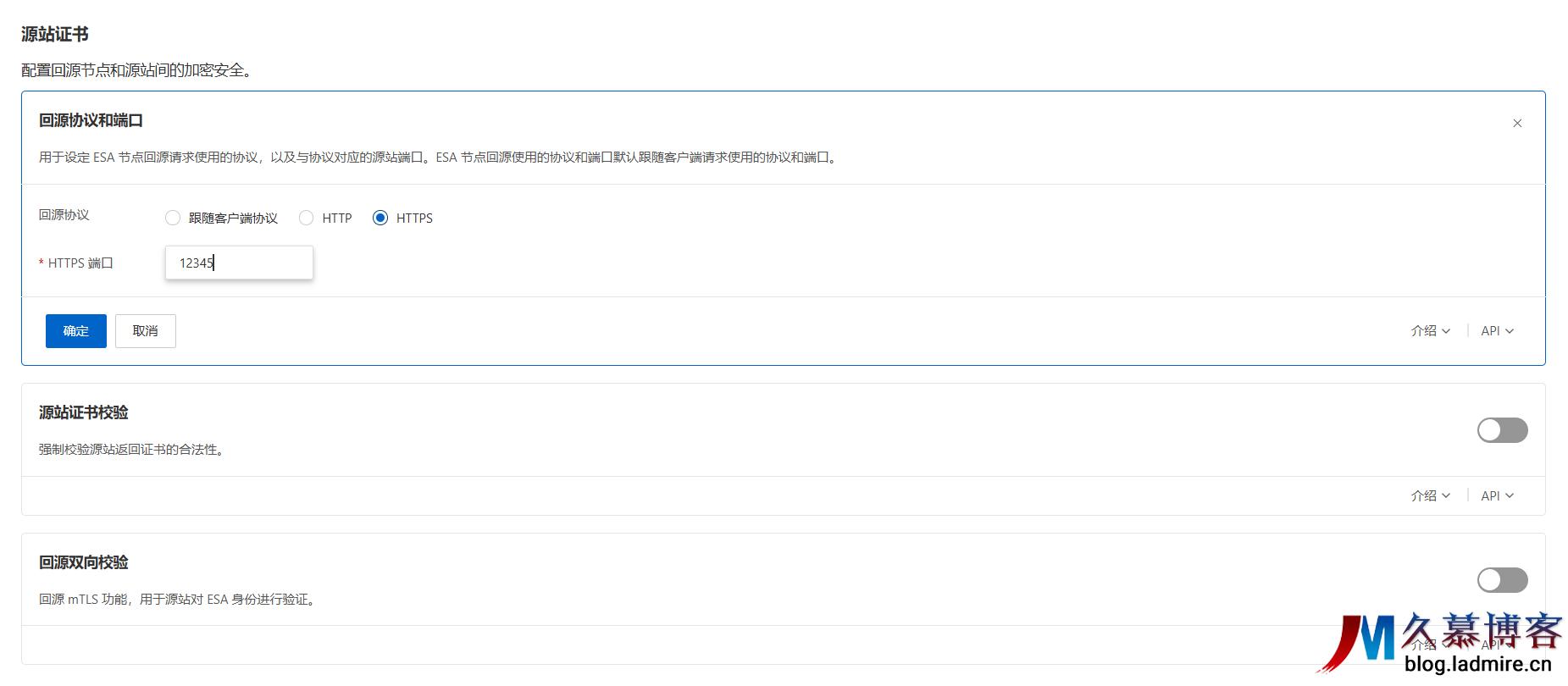Screen dimensions: 1568x686
Task: Close the 回源协议和端口 panel with X
Action: pos(1517,124)
